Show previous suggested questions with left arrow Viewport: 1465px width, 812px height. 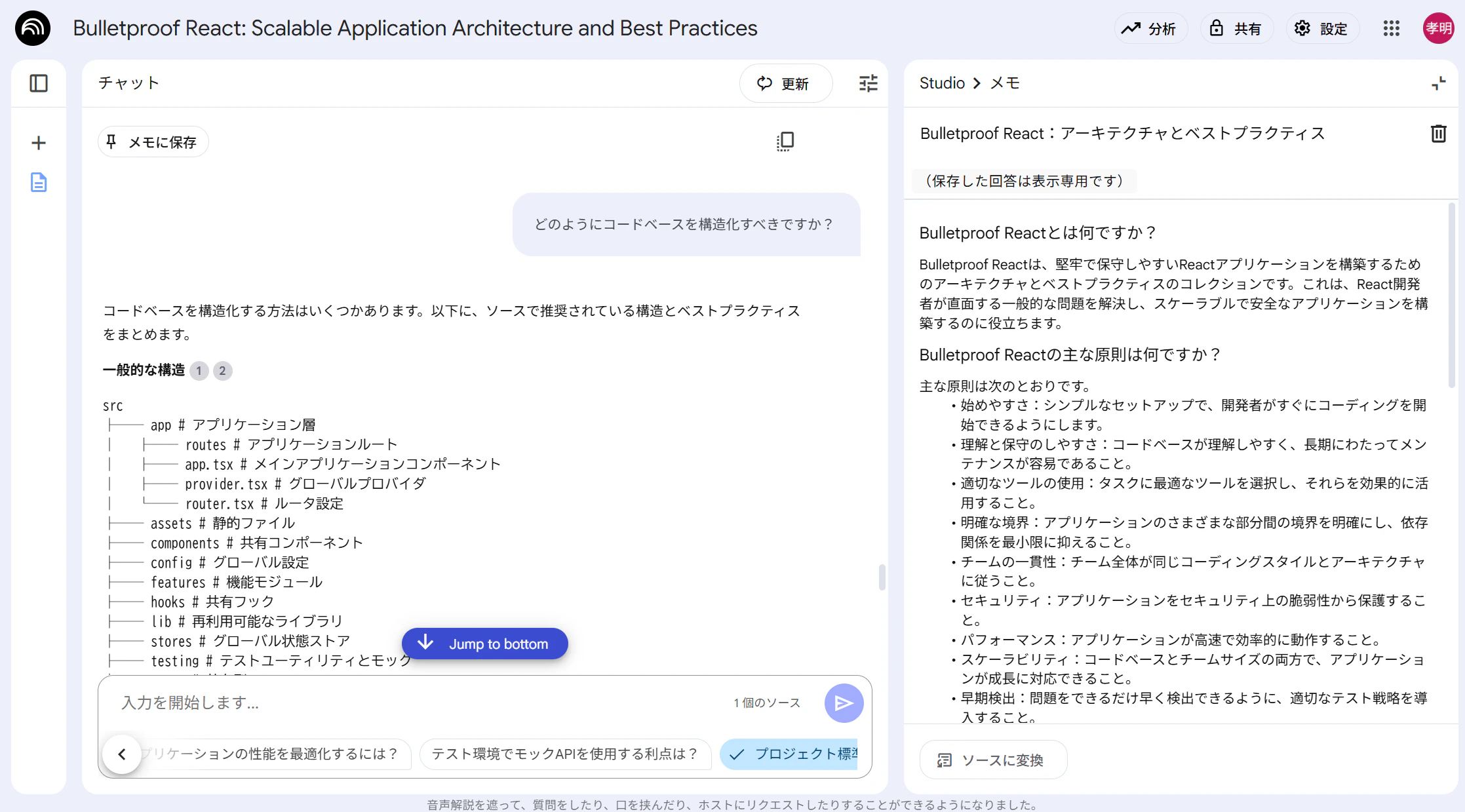point(122,754)
